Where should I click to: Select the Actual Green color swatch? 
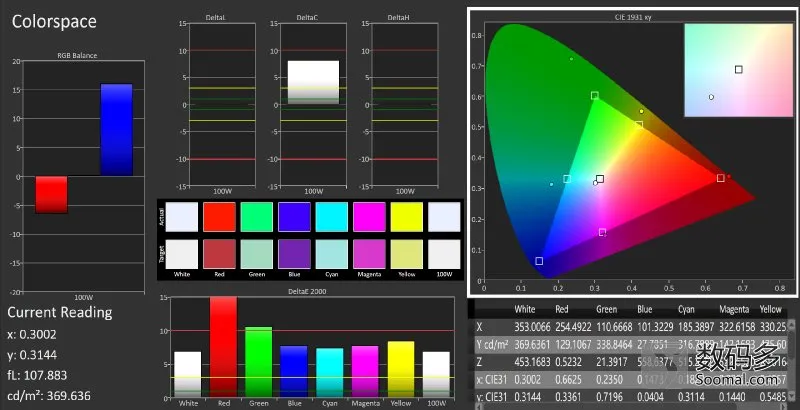[257, 217]
